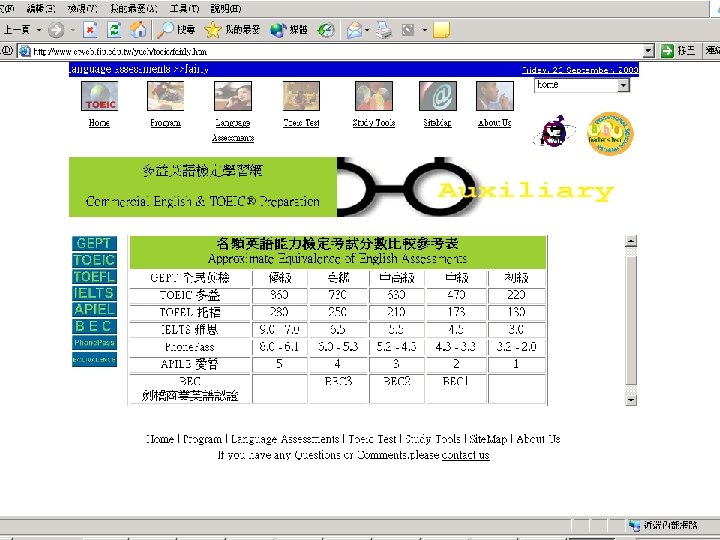Open Search with magnifying glass icon

pyautogui.click(x=176, y=30)
